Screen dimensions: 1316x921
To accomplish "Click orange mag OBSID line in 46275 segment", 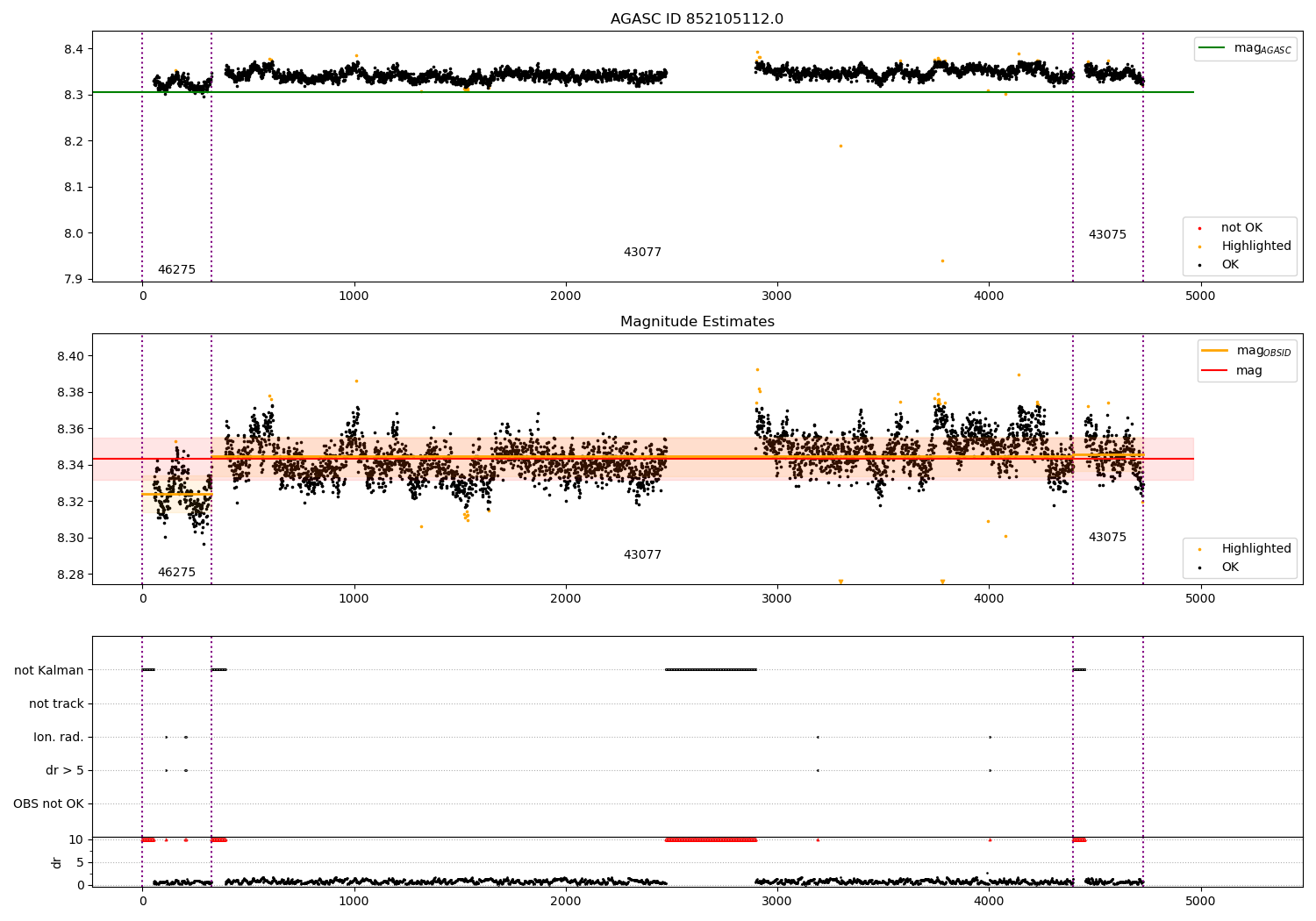I will (x=176, y=495).
